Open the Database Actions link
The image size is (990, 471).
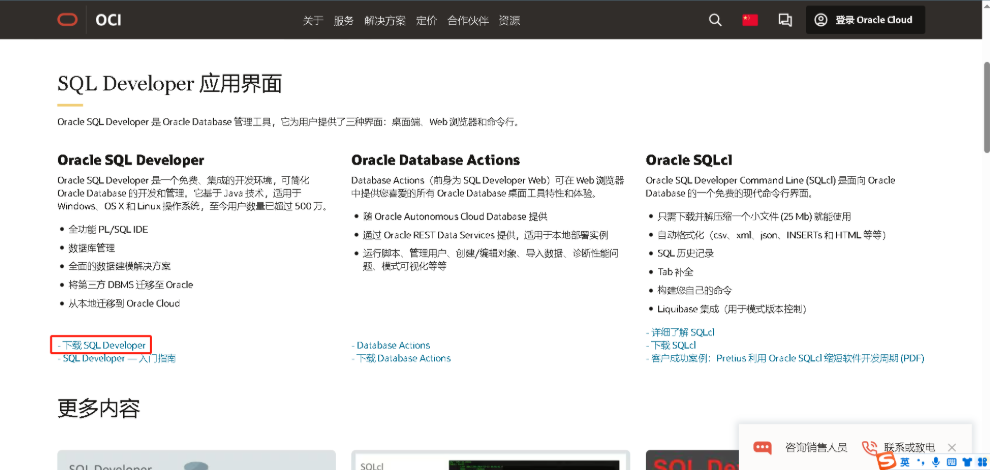[391, 345]
